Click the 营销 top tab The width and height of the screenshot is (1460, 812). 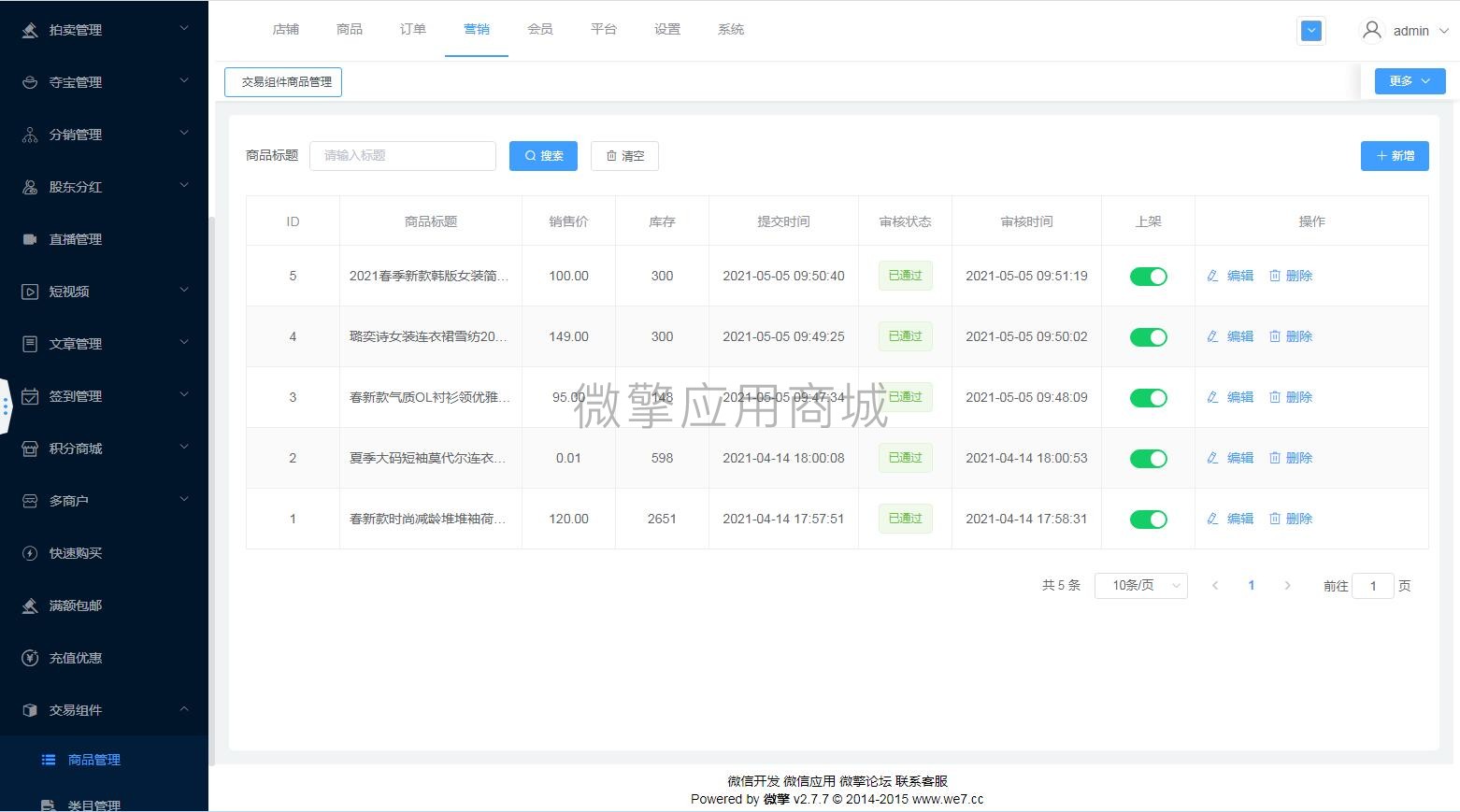pyautogui.click(x=477, y=29)
